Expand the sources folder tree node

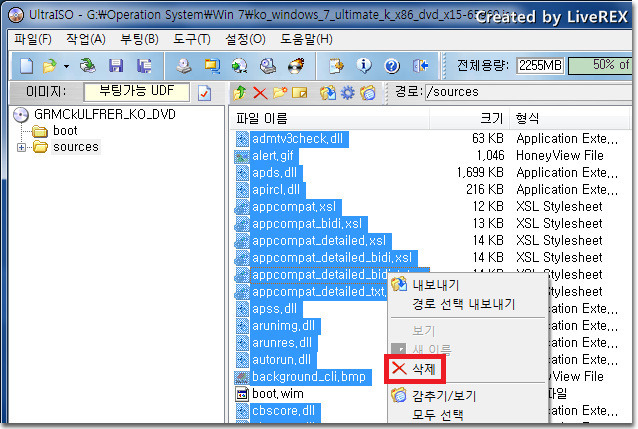[x=21, y=147]
